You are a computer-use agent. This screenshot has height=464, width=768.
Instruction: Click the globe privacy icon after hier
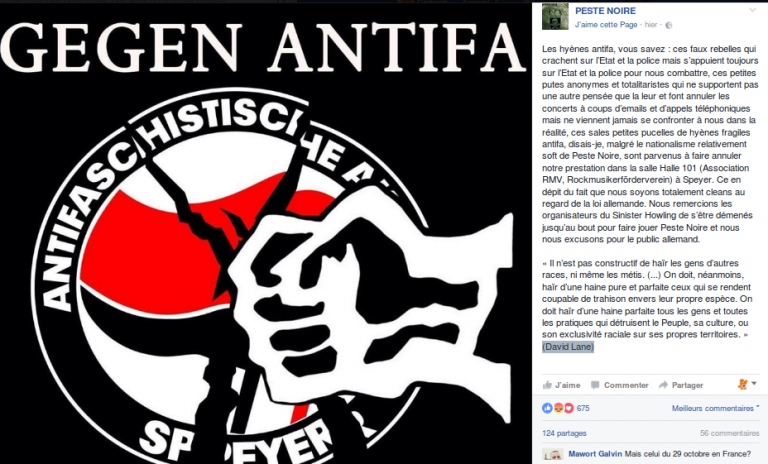point(669,25)
